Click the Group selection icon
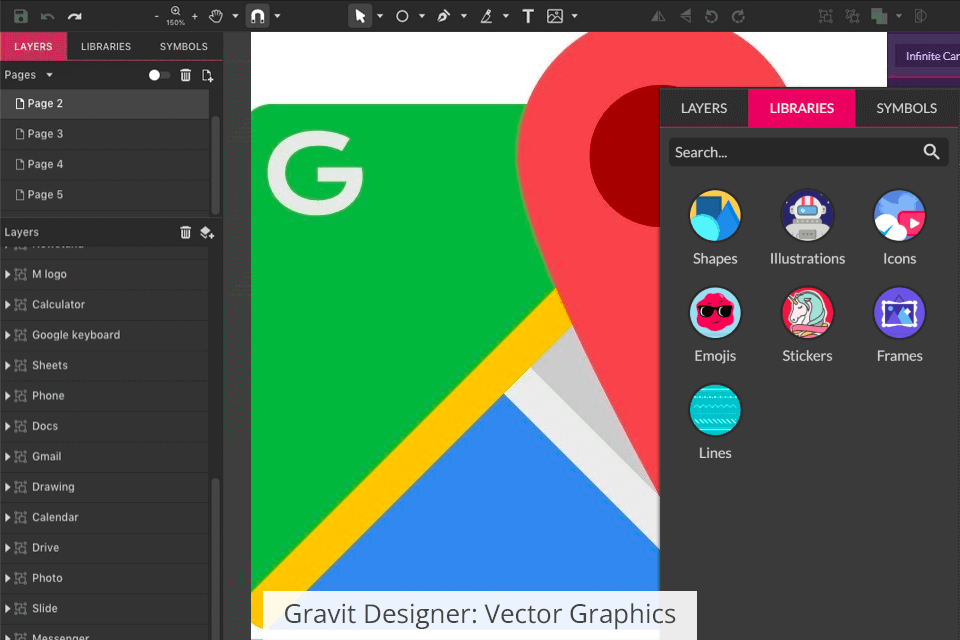The height and width of the screenshot is (640, 960). point(825,17)
